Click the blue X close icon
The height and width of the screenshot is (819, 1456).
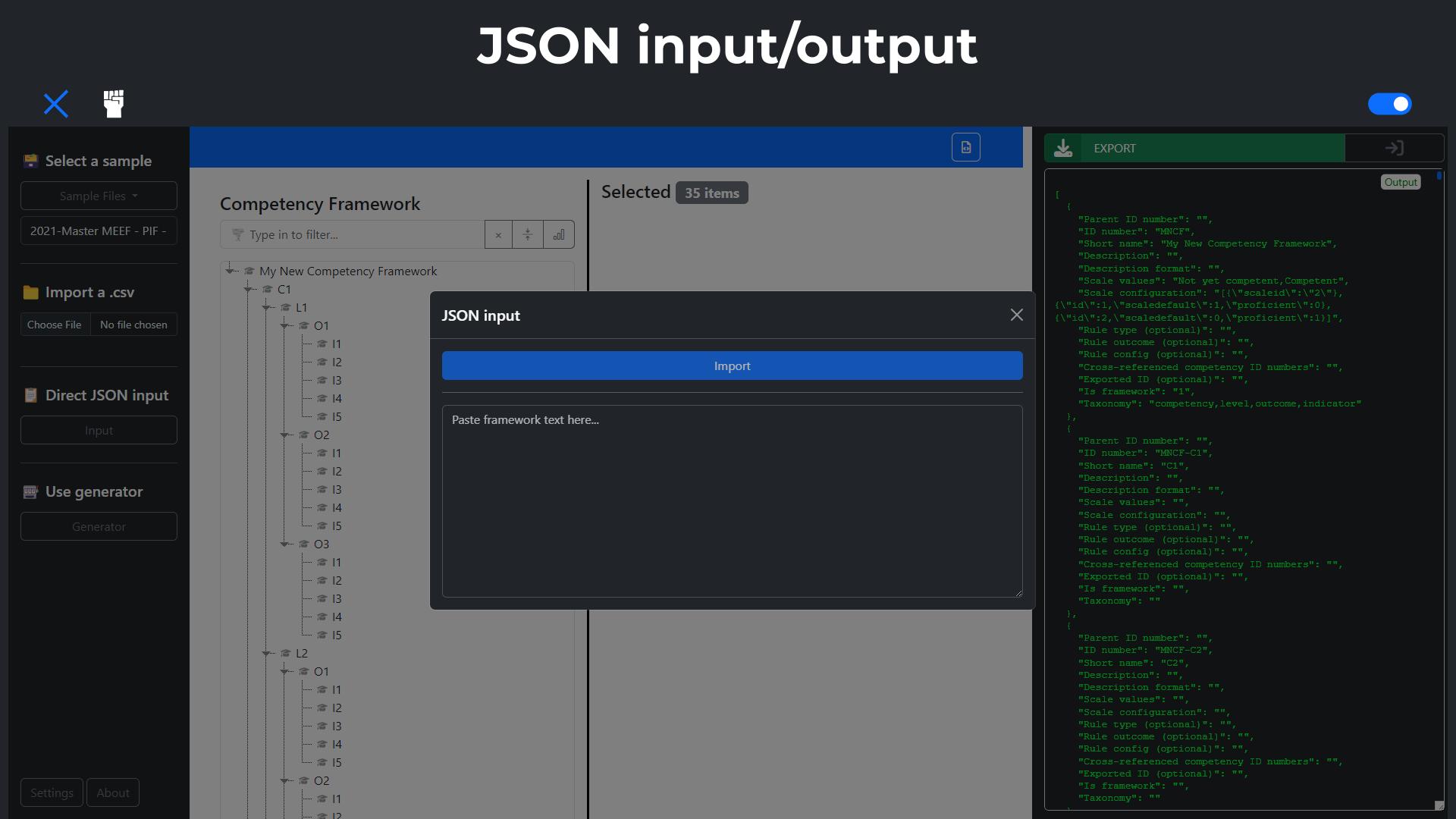pos(55,104)
